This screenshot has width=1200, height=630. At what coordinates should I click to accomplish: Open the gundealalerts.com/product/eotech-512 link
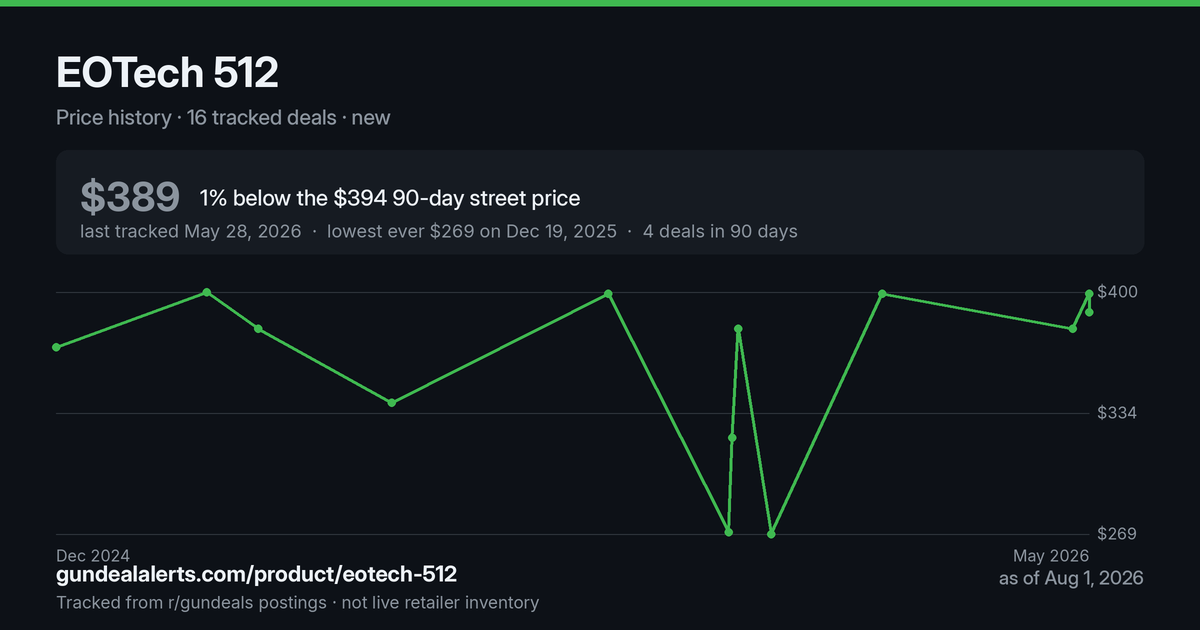257,575
